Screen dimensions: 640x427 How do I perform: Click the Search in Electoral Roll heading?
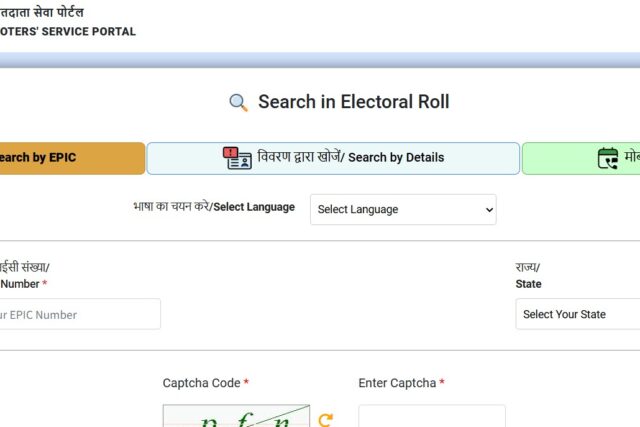pos(353,102)
